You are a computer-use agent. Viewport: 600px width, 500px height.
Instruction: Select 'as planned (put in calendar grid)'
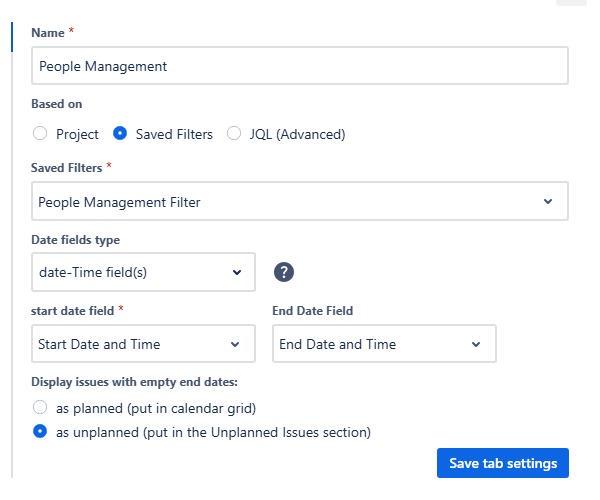(40, 407)
